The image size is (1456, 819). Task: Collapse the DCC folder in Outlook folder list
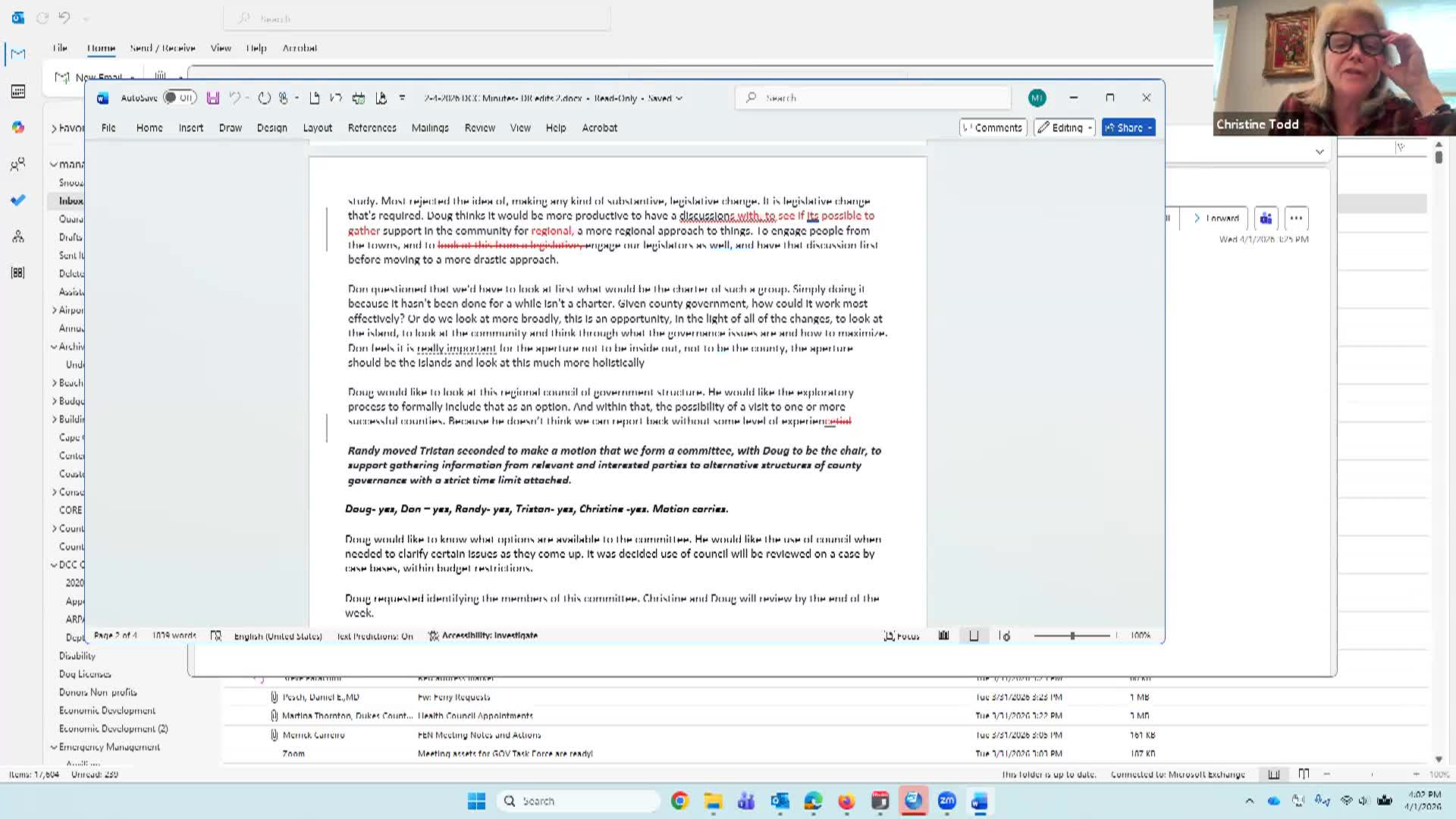tap(54, 565)
